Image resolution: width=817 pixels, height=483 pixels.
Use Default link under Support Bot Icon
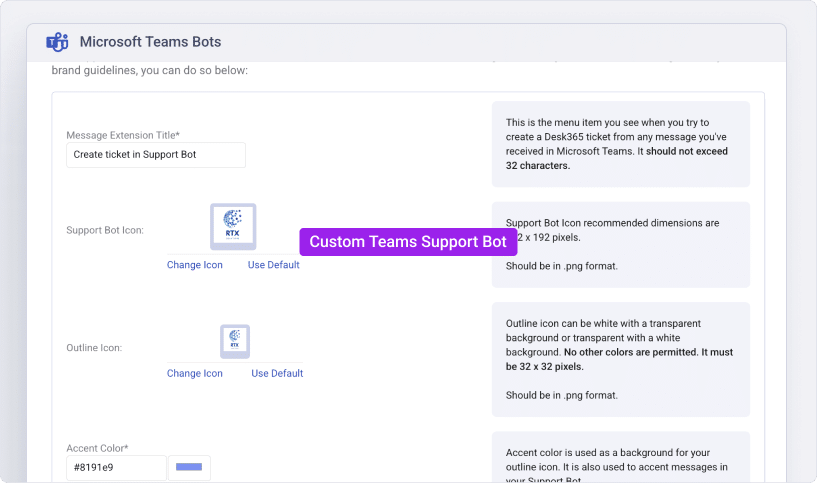point(274,265)
